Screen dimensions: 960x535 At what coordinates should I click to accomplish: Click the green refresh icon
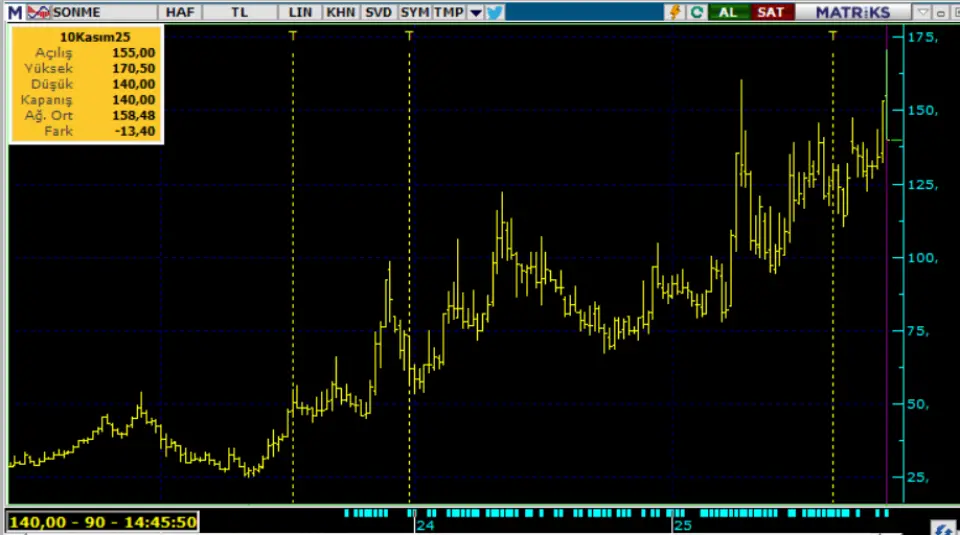point(697,12)
